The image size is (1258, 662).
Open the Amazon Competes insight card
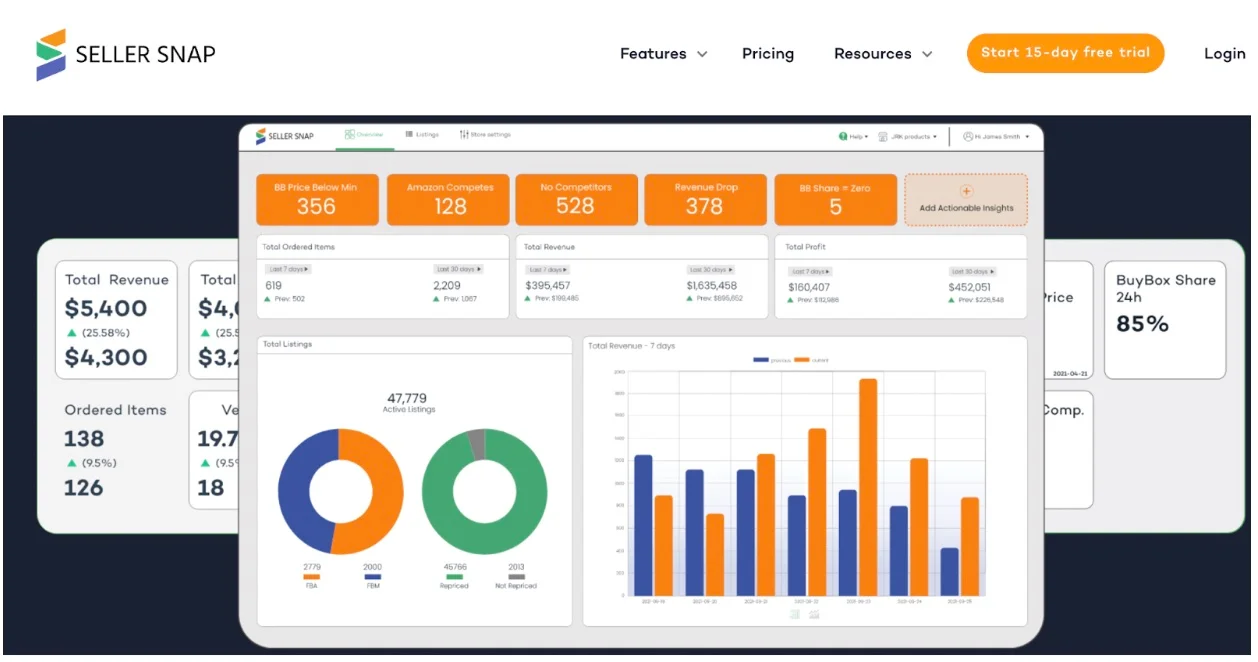coord(450,200)
